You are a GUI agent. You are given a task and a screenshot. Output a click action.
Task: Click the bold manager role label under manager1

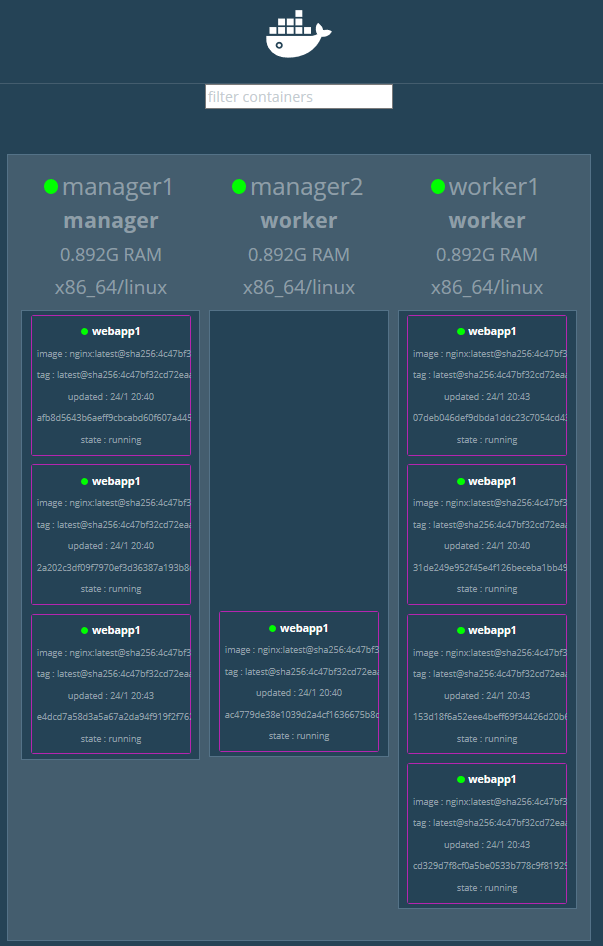coord(111,221)
